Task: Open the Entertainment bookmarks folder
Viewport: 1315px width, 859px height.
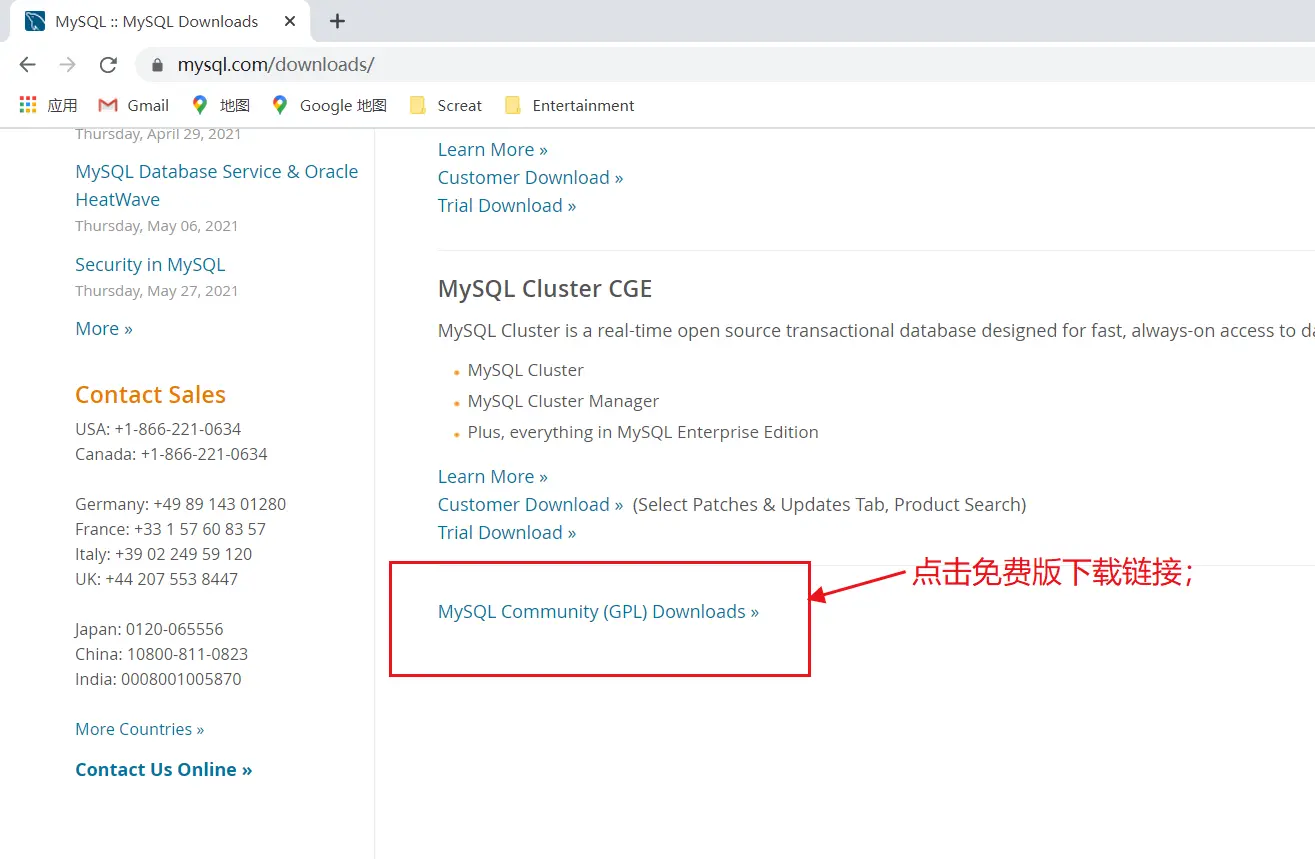Action: point(570,105)
